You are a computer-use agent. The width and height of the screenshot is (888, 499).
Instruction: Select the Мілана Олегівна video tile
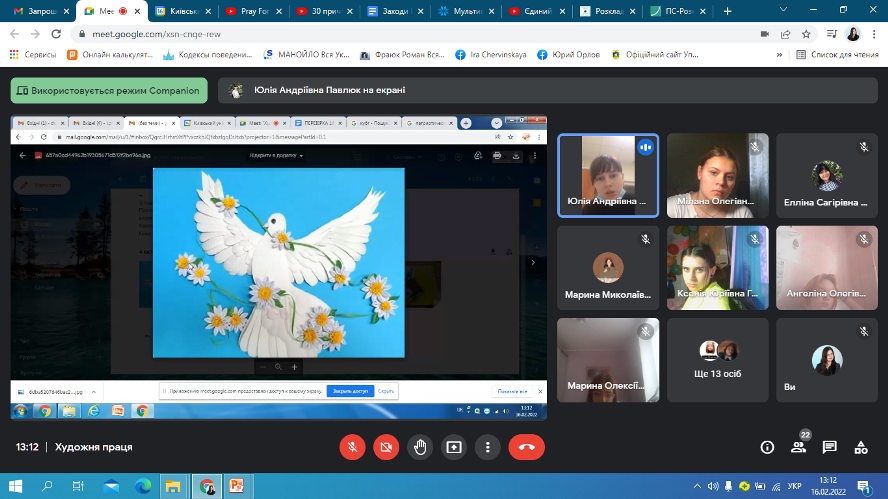tap(718, 176)
